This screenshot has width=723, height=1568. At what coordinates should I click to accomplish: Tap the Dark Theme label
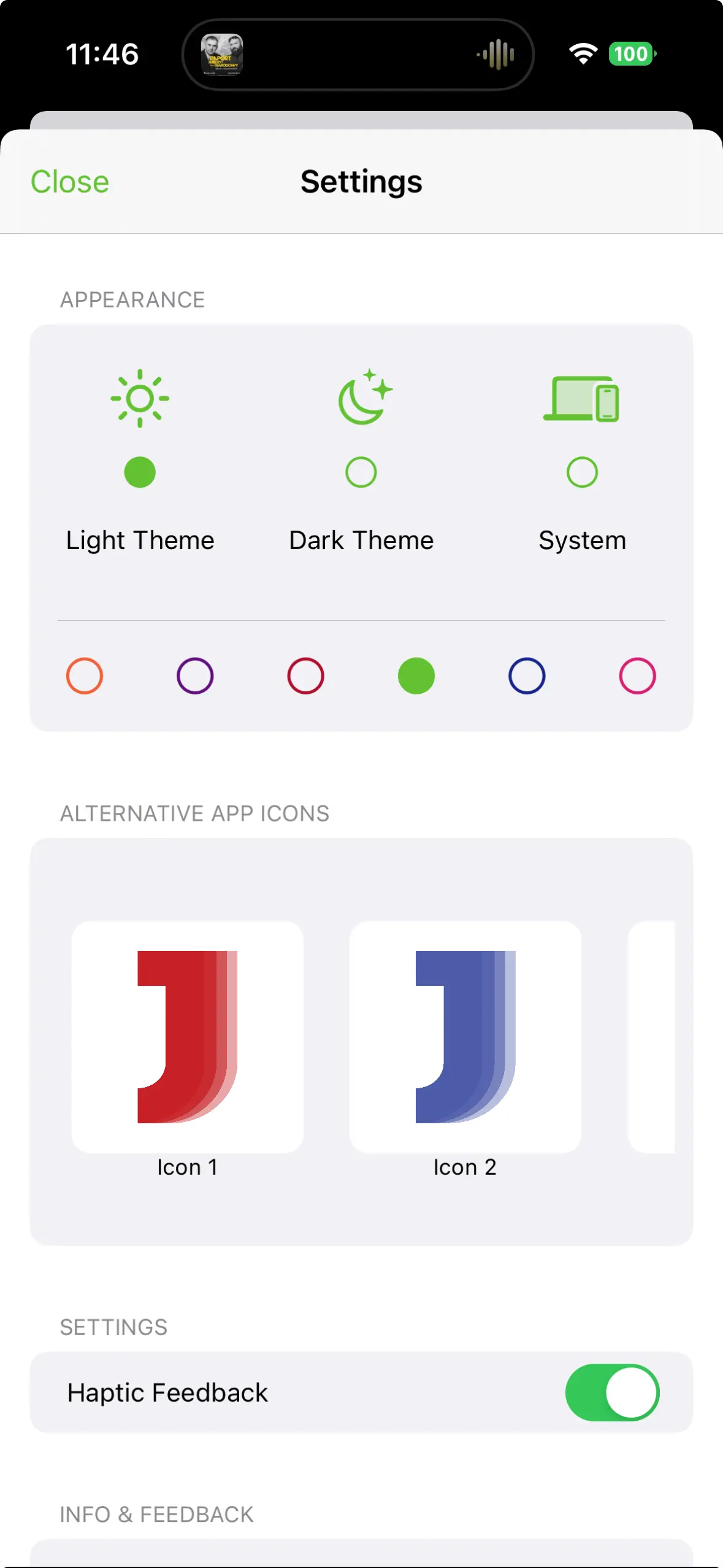[x=361, y=540]
